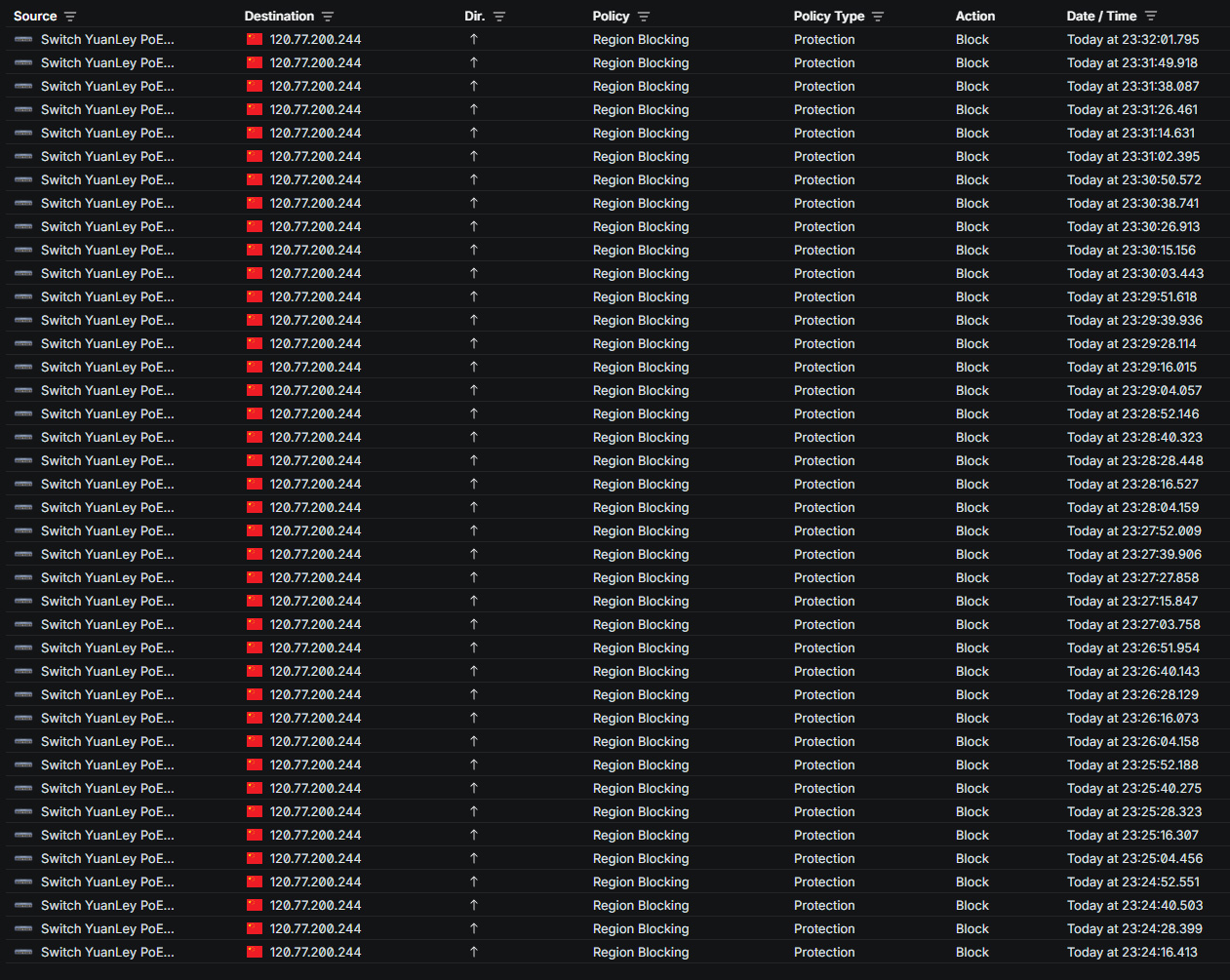
Task: Click the Source column header label
Action: tap(35, 17)
